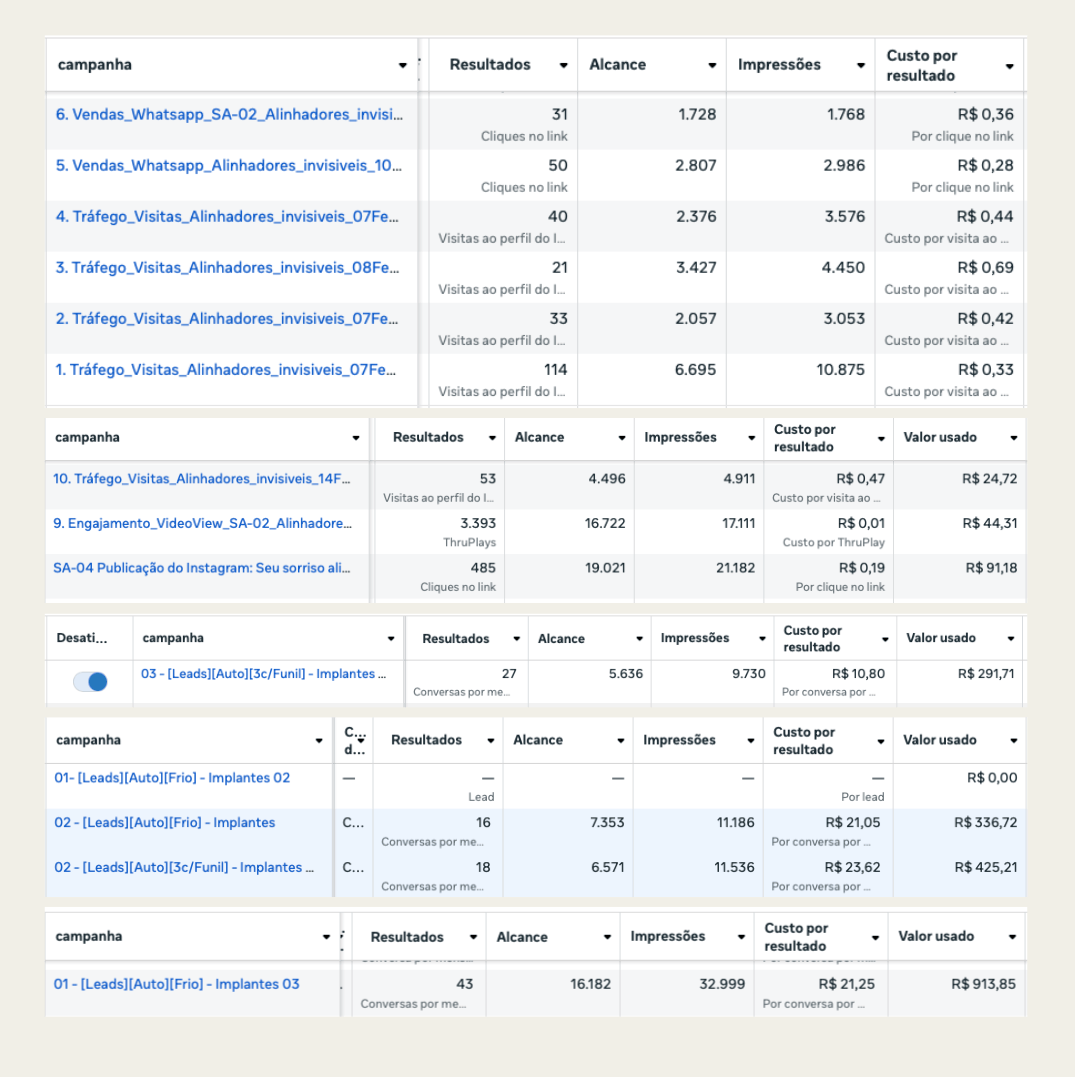Screen dimensions: 1075x1077
Task: Open the campanha column header dropdown
Action: 401,64
